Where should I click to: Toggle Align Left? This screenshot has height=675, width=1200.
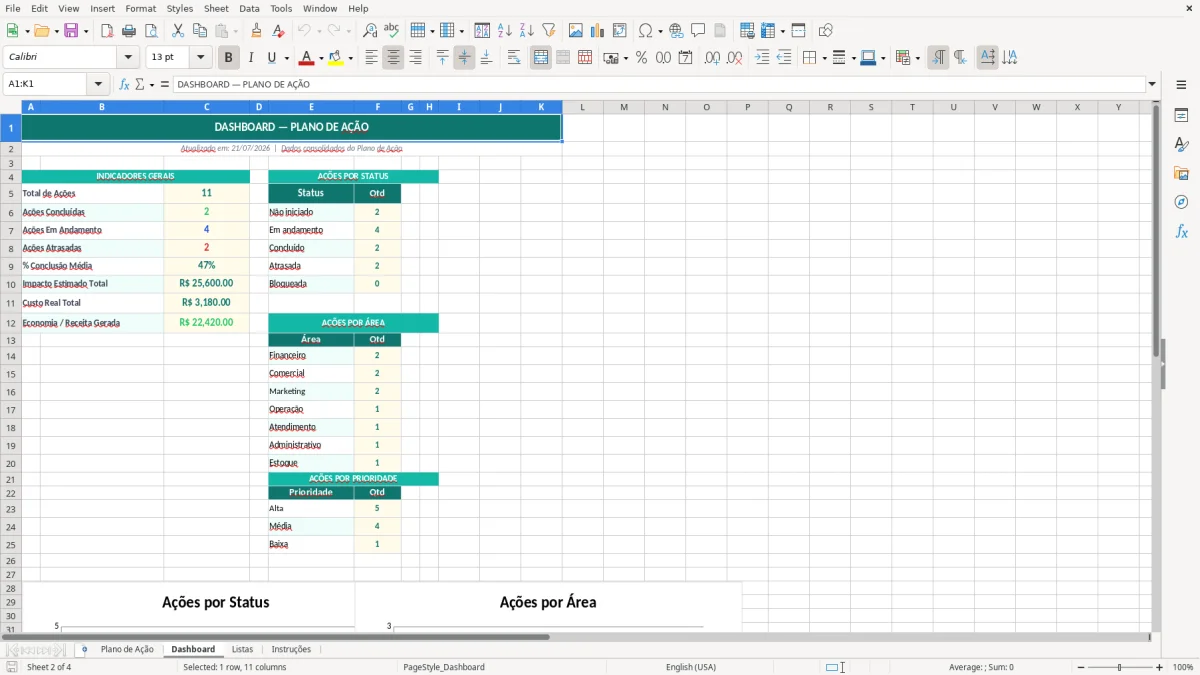click(x=371, y=58)
